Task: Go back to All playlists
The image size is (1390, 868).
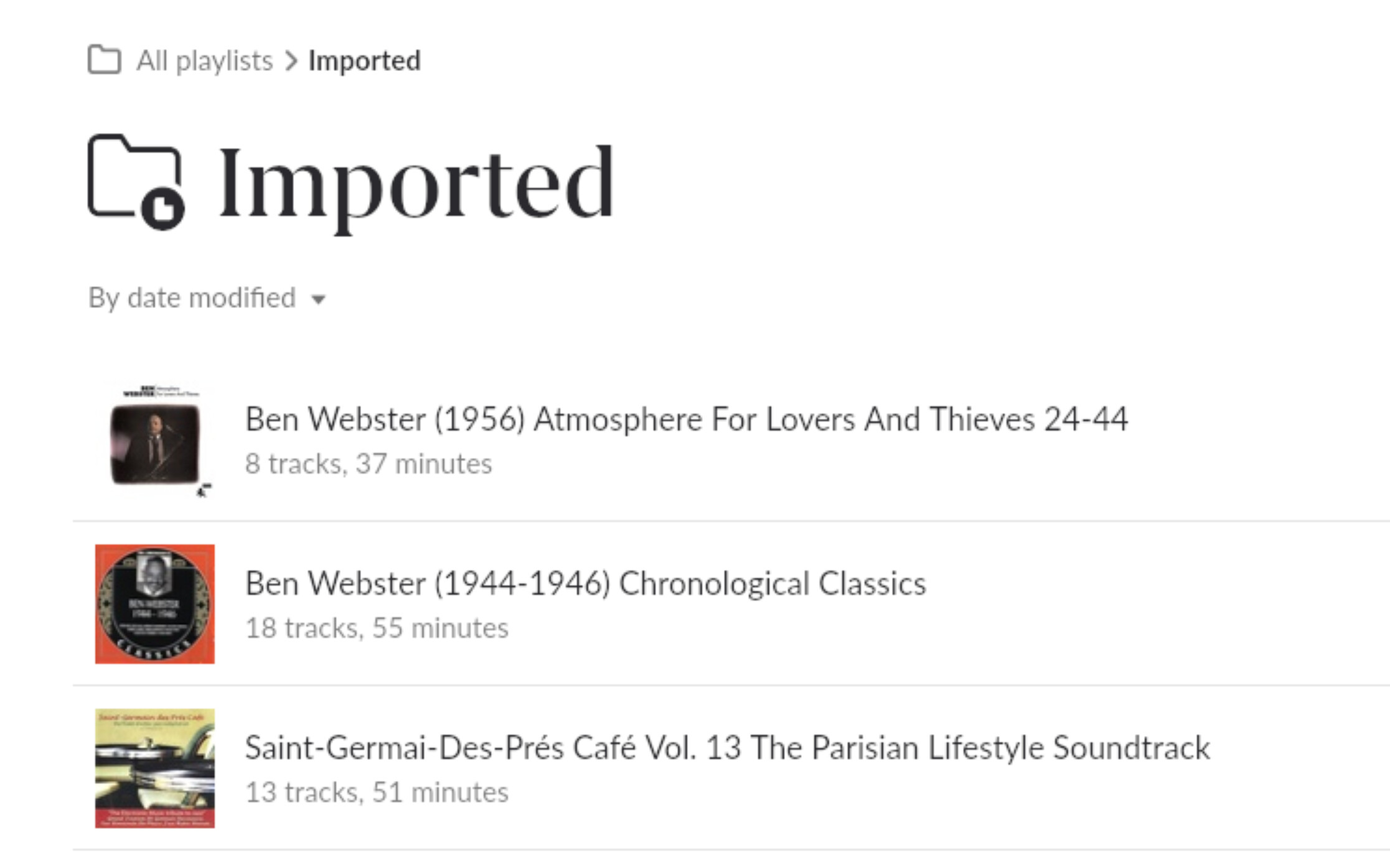Action: (204, 61)
